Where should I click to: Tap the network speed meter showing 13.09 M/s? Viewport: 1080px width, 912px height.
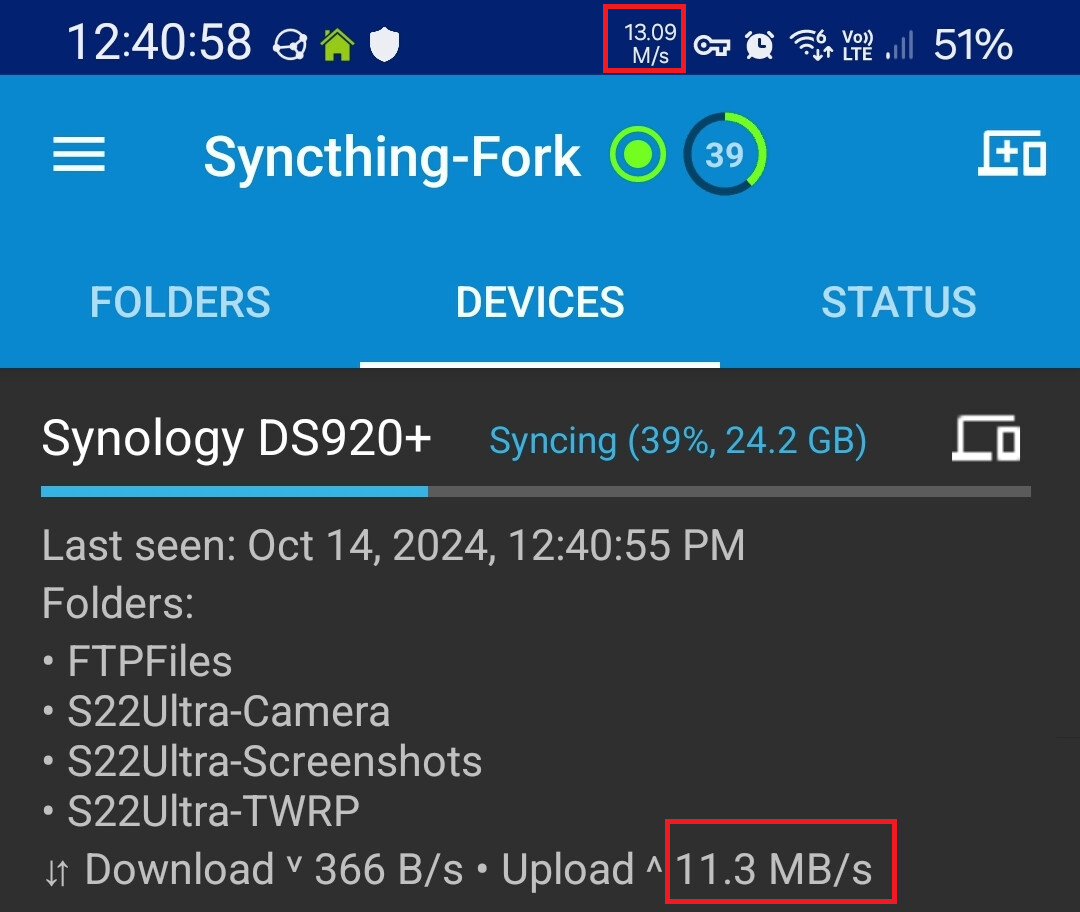643,42
